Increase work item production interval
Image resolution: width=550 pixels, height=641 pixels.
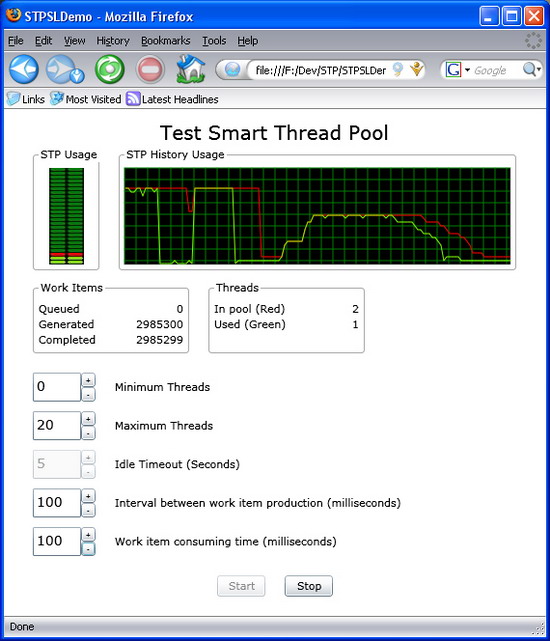click(88, 496)
